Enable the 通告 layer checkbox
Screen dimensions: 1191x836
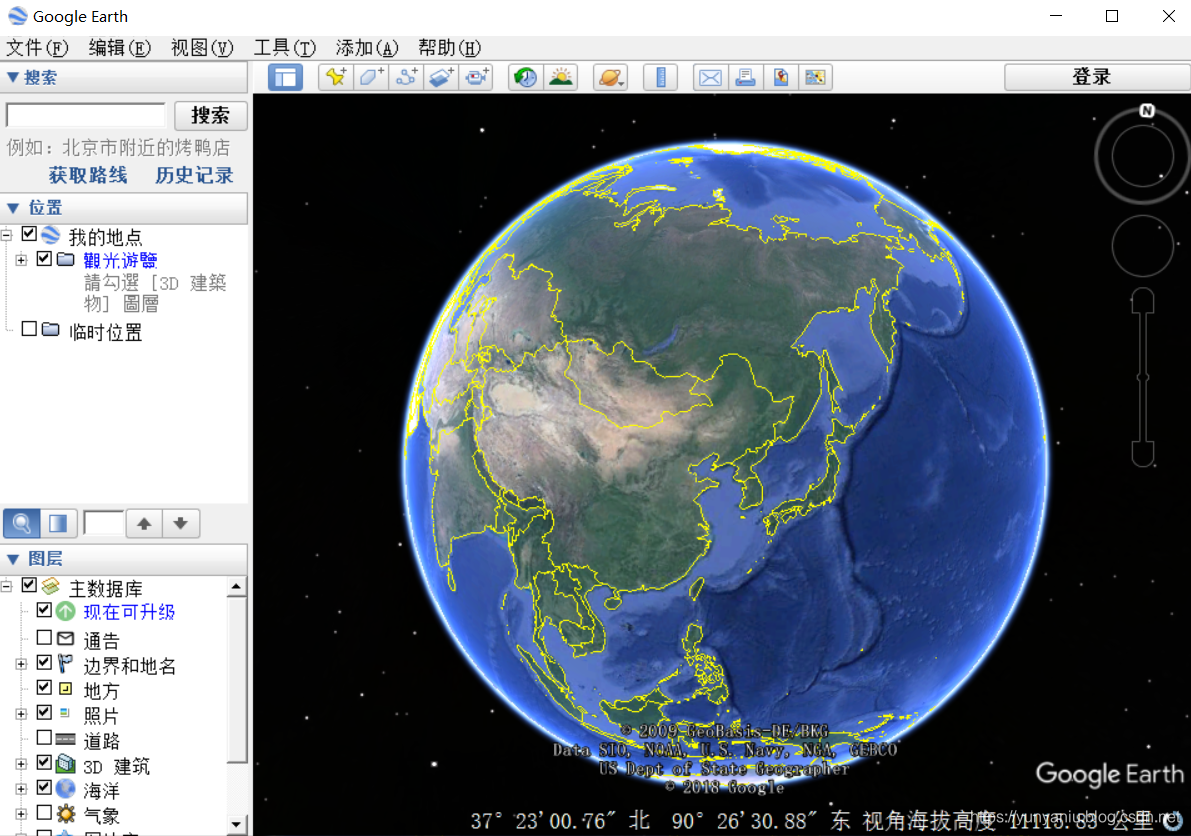coord(44,637)
